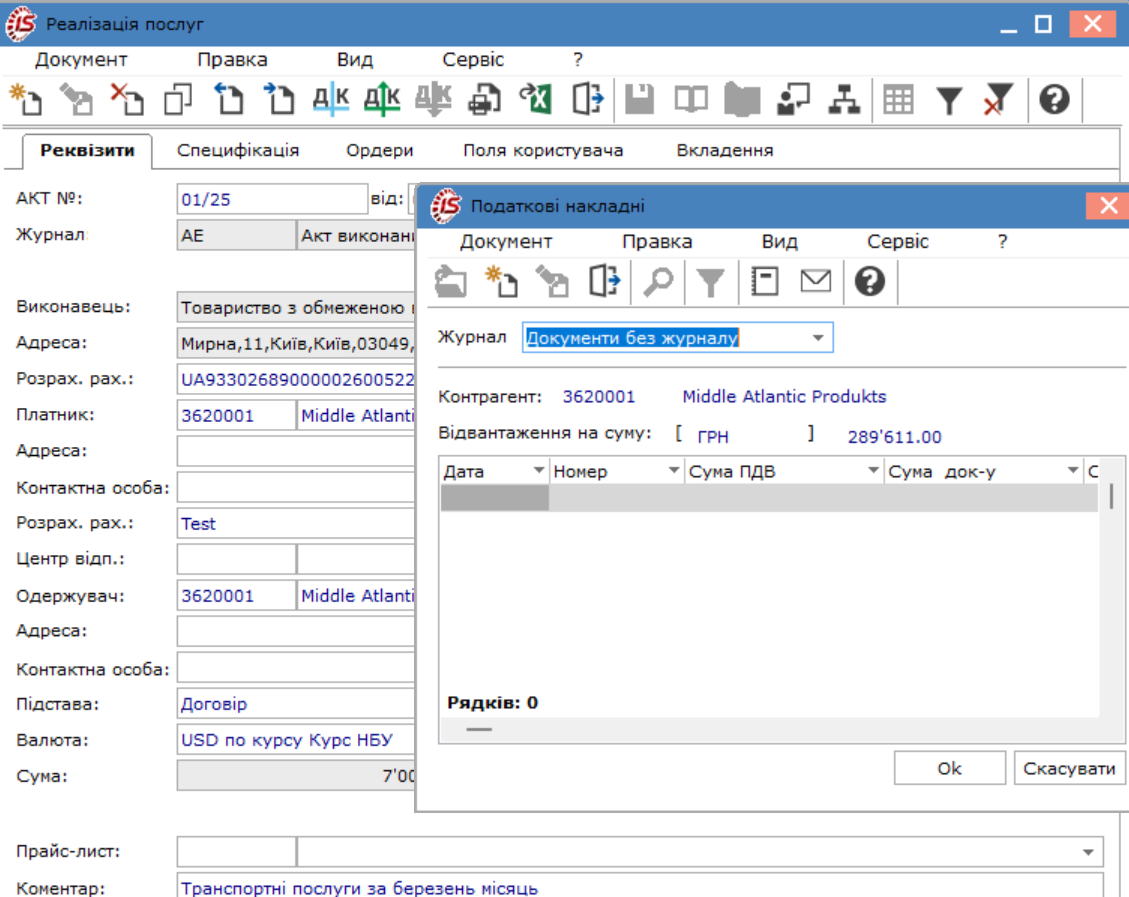Click the hierarchy structure icon in main toolbar
This screenshot has height=897, width=1129.
click(844, 99)
